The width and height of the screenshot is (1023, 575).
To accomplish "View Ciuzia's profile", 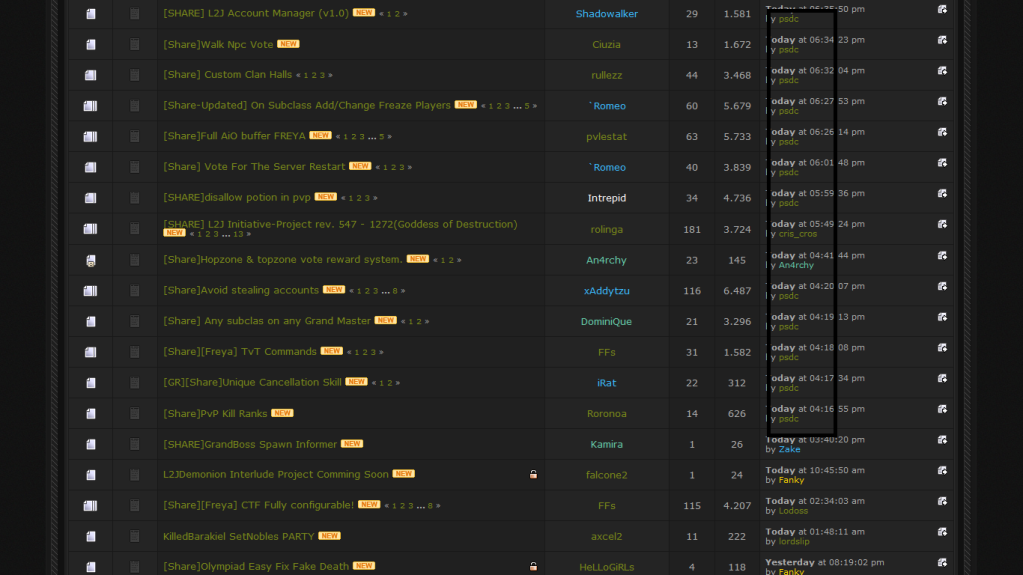I will pyautogui.click(x=606, y=44).
